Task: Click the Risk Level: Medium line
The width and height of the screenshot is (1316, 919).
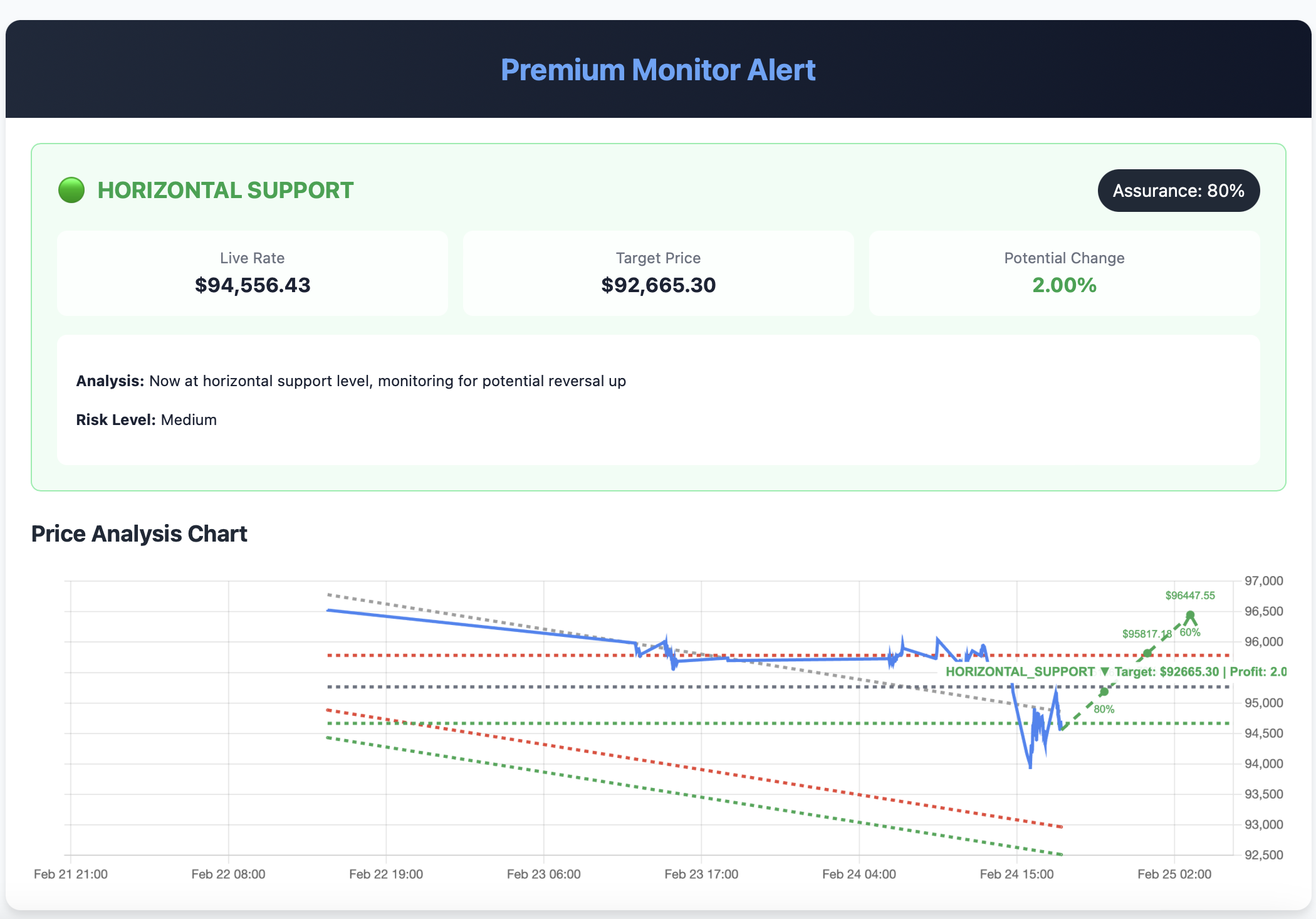Action: 147,420
